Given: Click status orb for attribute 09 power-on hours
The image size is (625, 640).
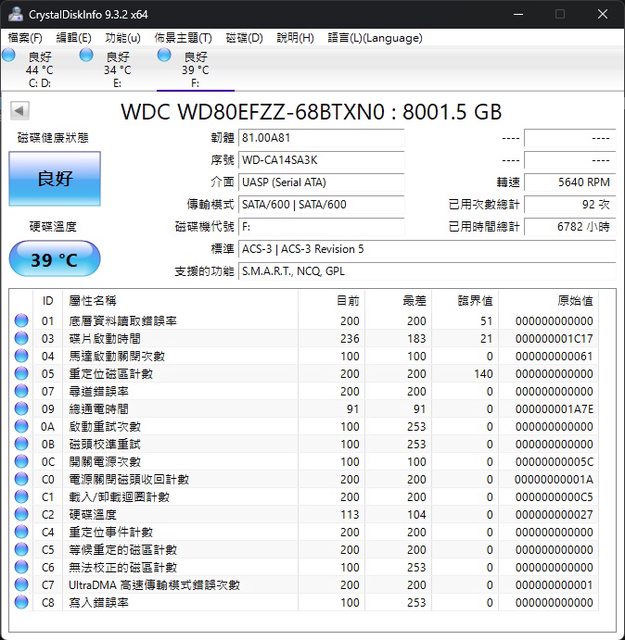Looking at the screenshot, I should [22, 408].
